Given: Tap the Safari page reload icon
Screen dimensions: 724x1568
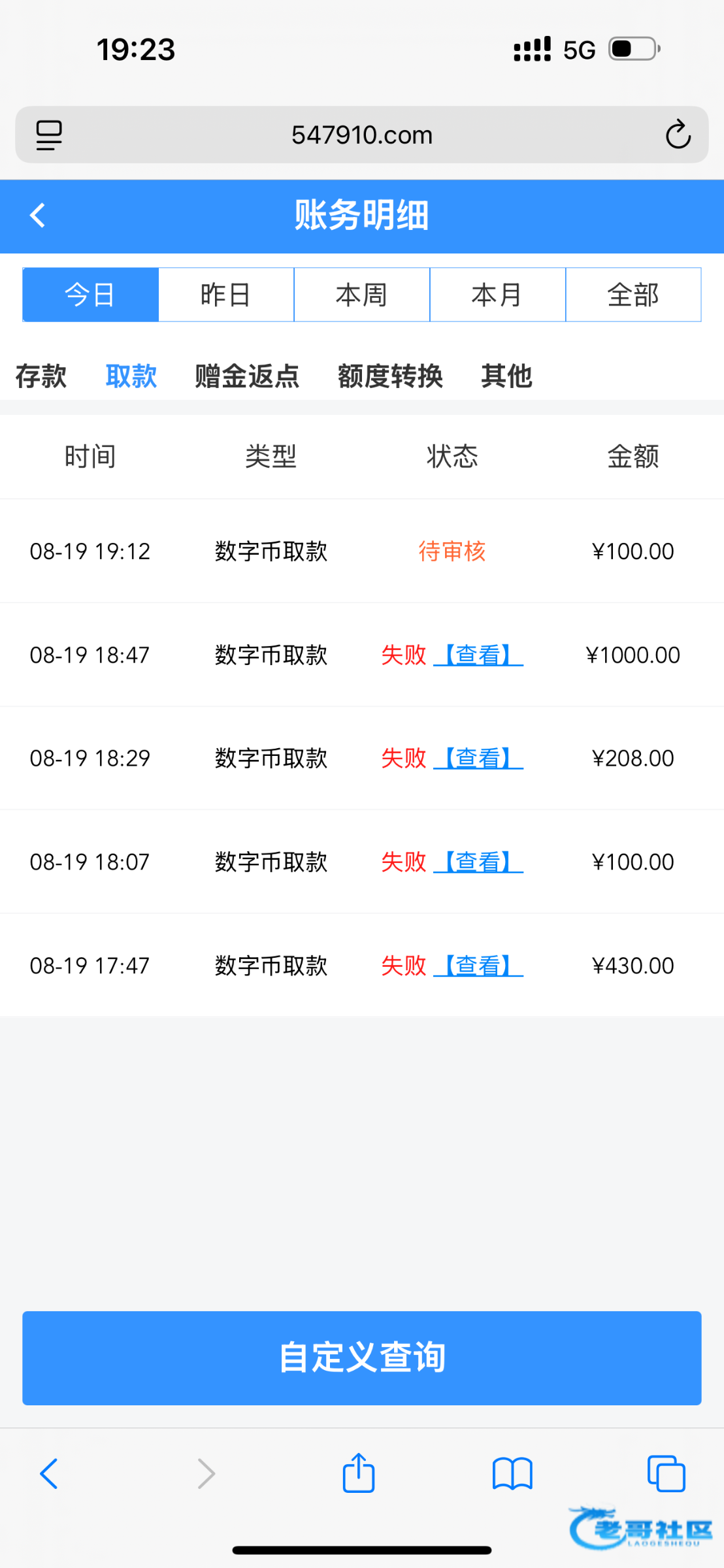Looking at the screenshot, I should click(x=678, y=135).
